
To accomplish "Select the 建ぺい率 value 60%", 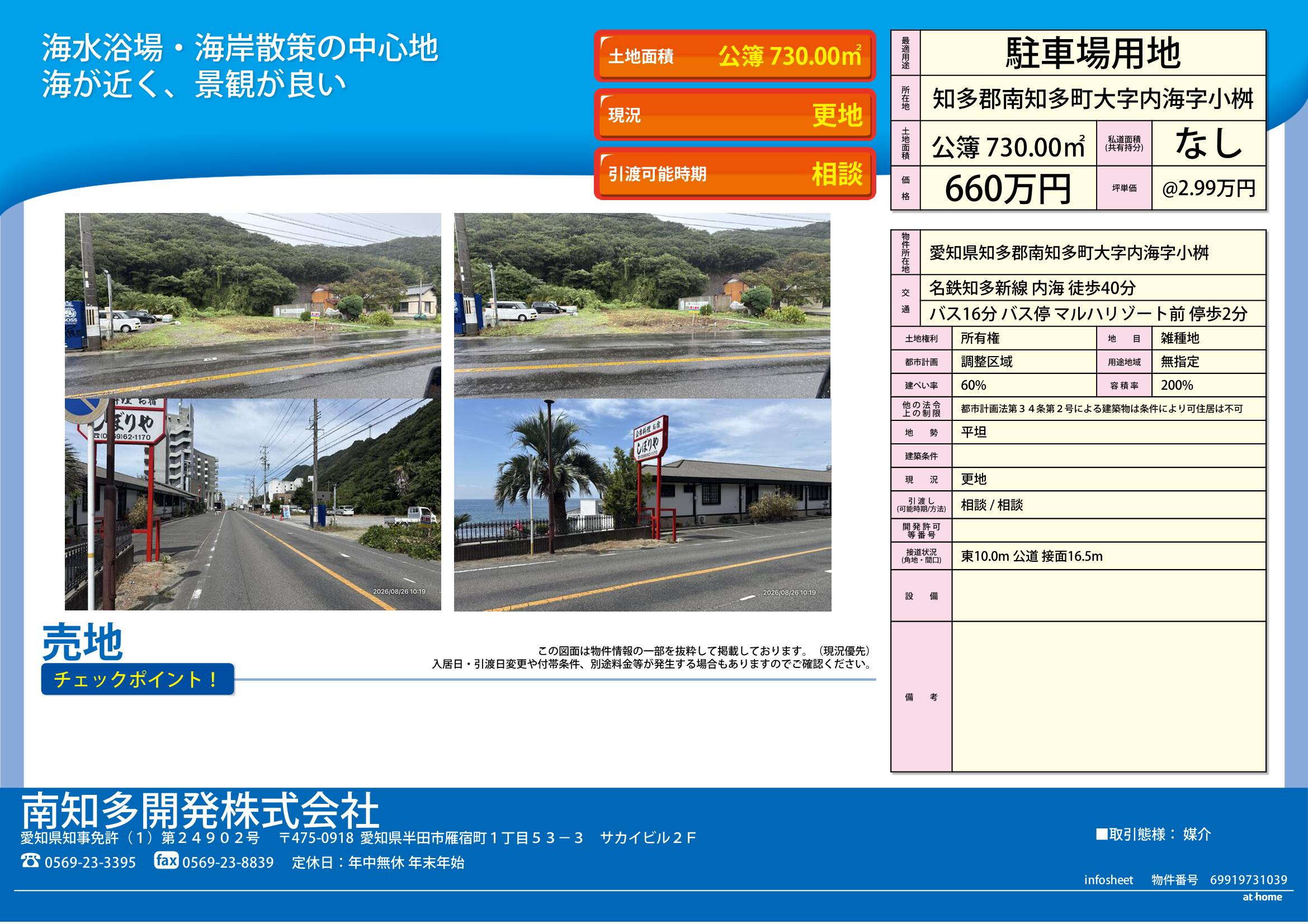I will pos(974,386).
